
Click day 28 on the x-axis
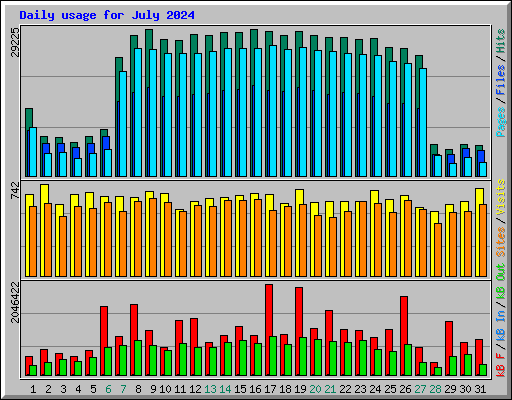435,389
